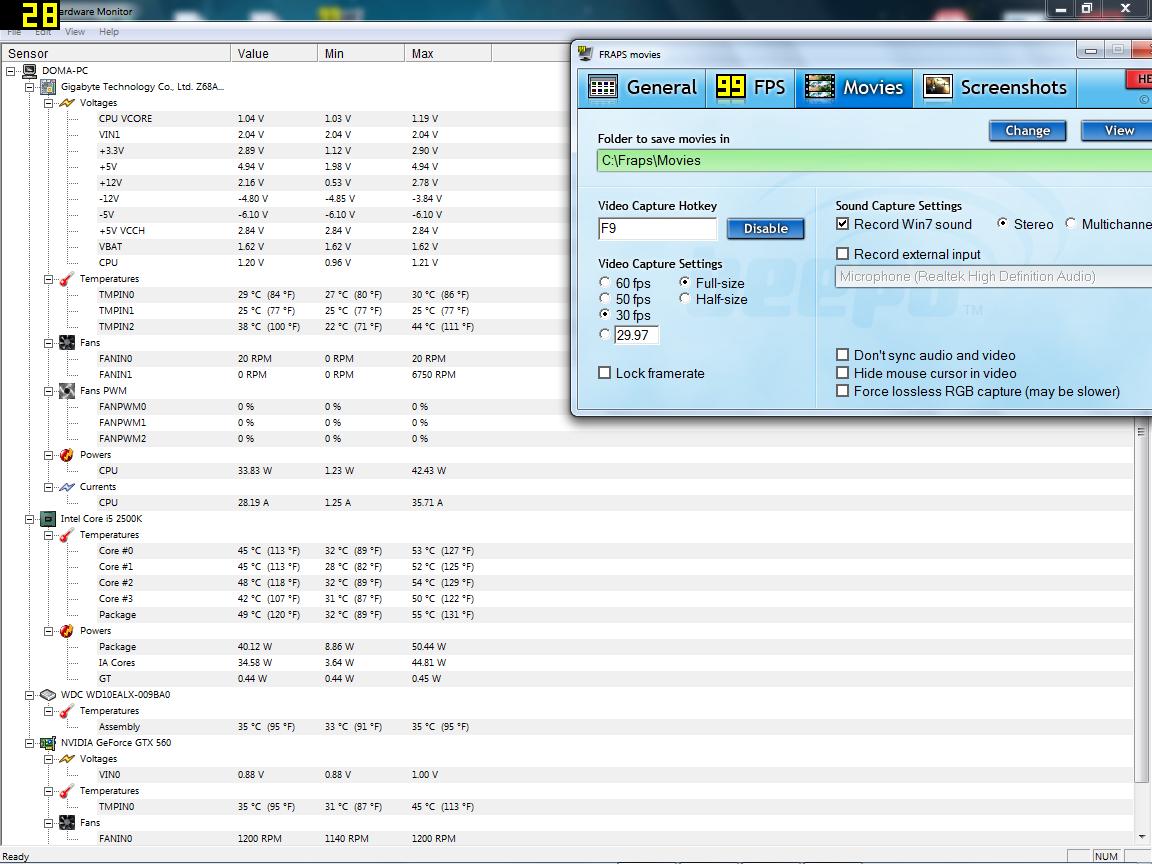Collapse the Fans PWM group
This screenshot has width=1152, height=864.
click(48, 392)
